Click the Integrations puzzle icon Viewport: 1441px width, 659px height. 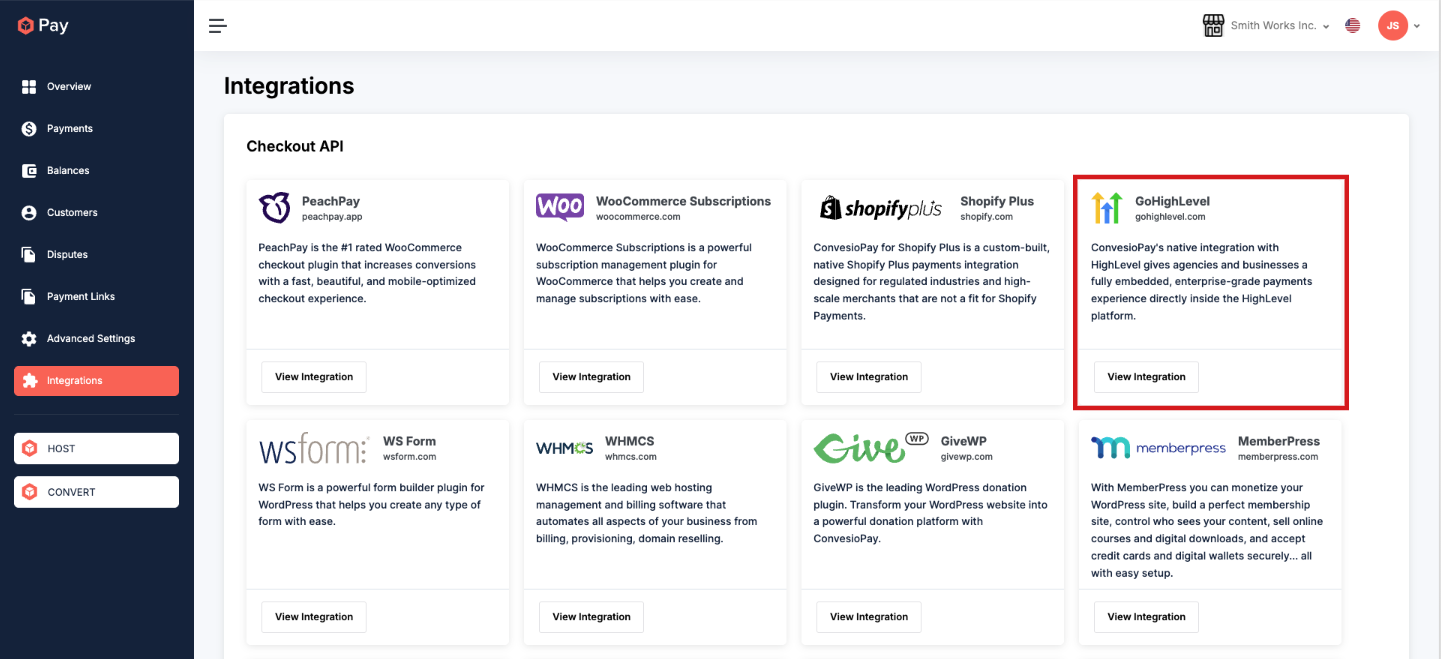(30, 381)
